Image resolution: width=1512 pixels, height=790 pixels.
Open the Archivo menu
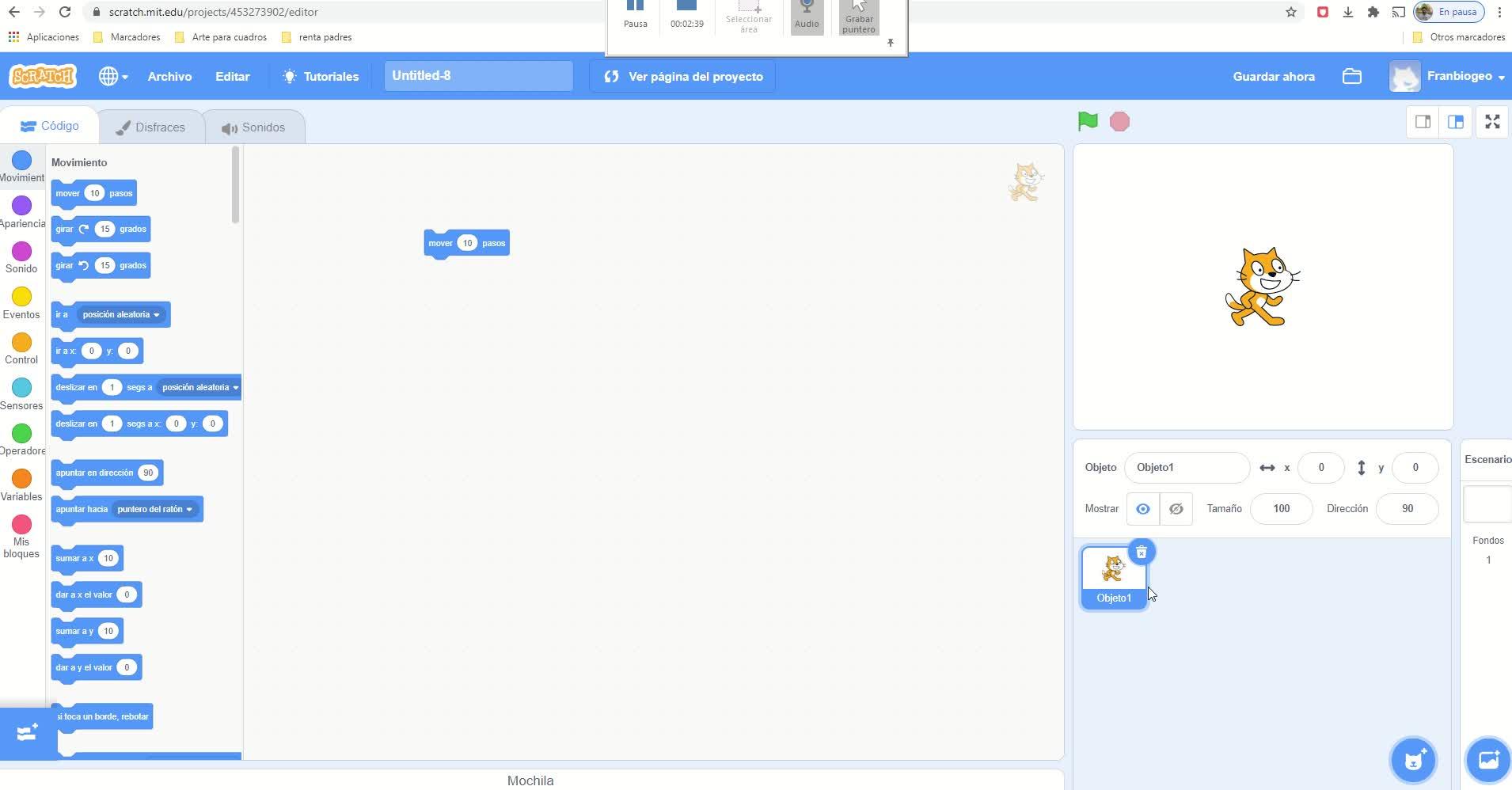tap(169, 76)
